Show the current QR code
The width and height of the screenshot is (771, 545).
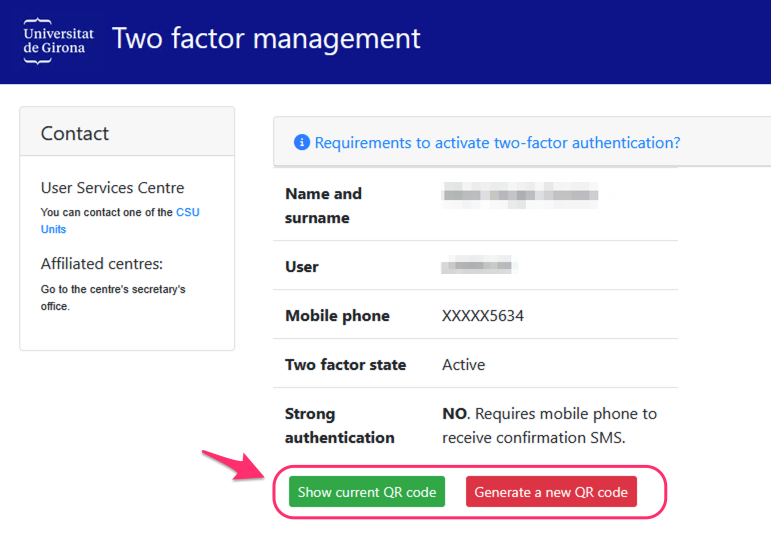pyautogui.click(x=367, y=492)
